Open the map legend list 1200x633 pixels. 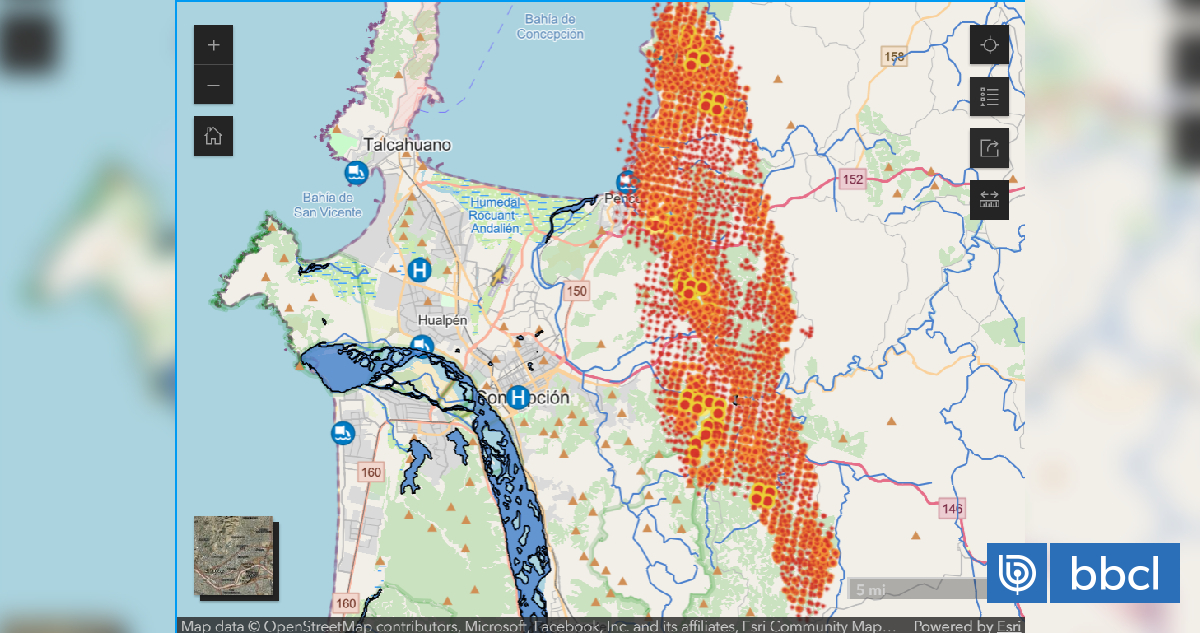point(989,97)
